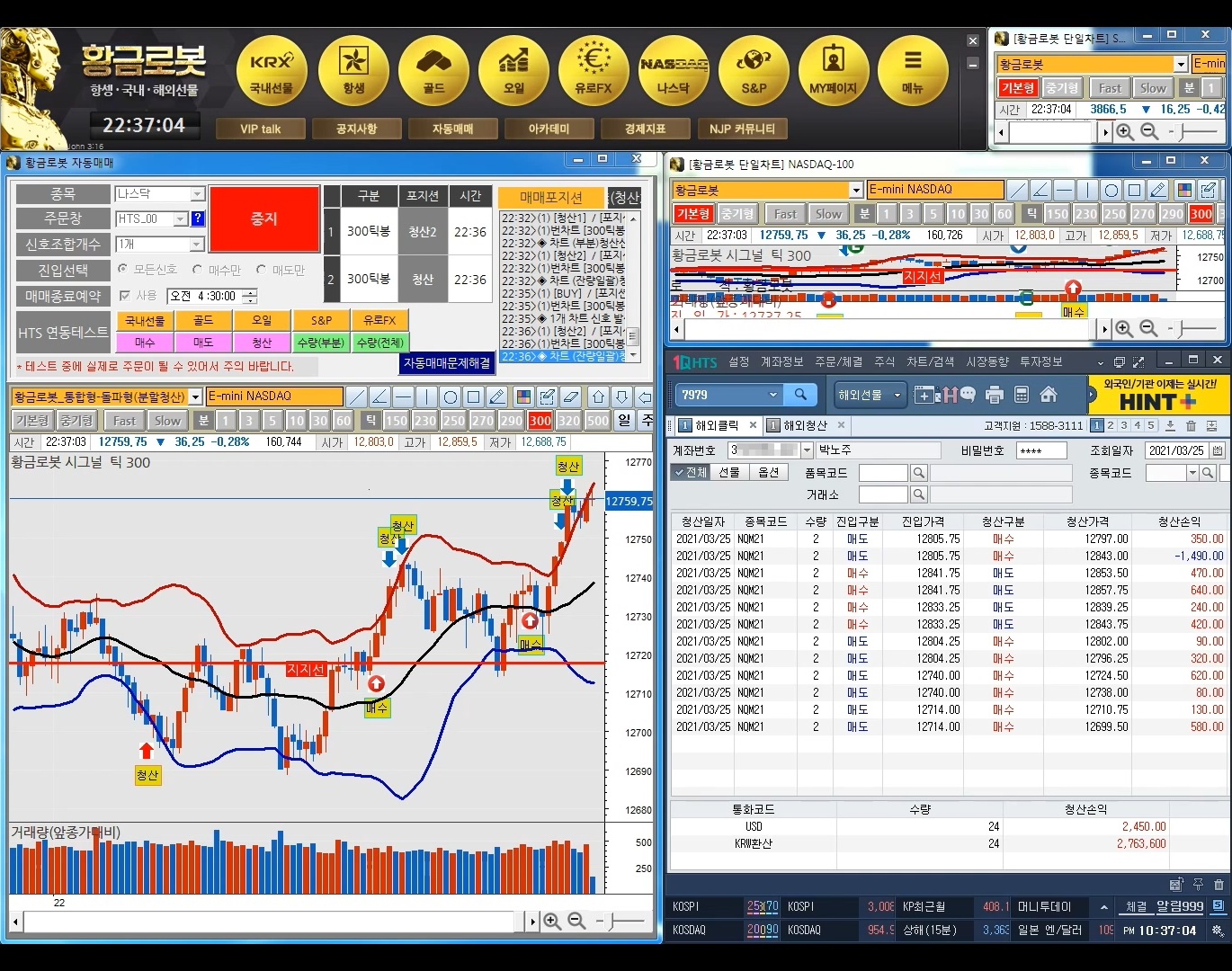The height and width of the screenshot is (971, 1232).
Task: Select the angle line tool in main chart
Action: pos(379,396)
